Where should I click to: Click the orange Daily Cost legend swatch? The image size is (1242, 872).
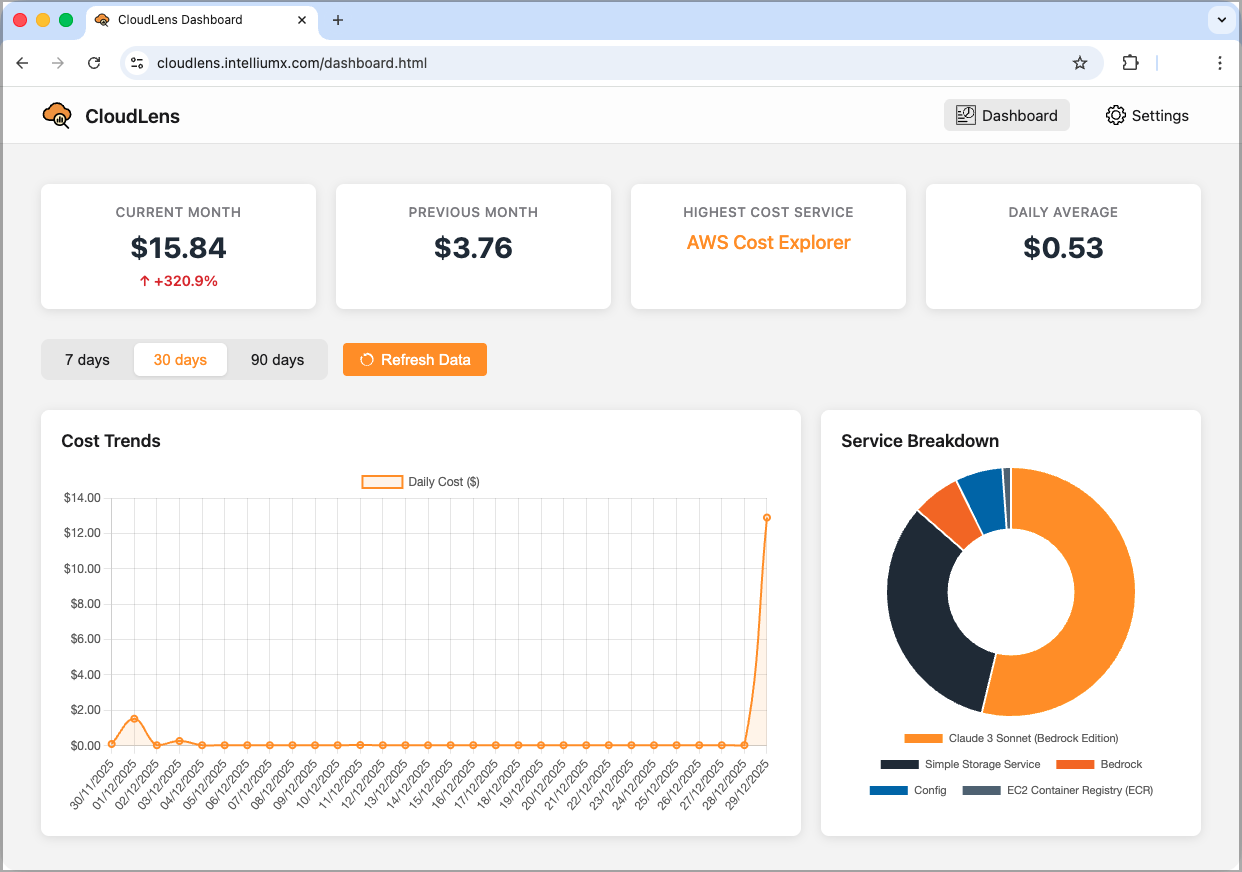pyautogui.click(x=381, y=481)
